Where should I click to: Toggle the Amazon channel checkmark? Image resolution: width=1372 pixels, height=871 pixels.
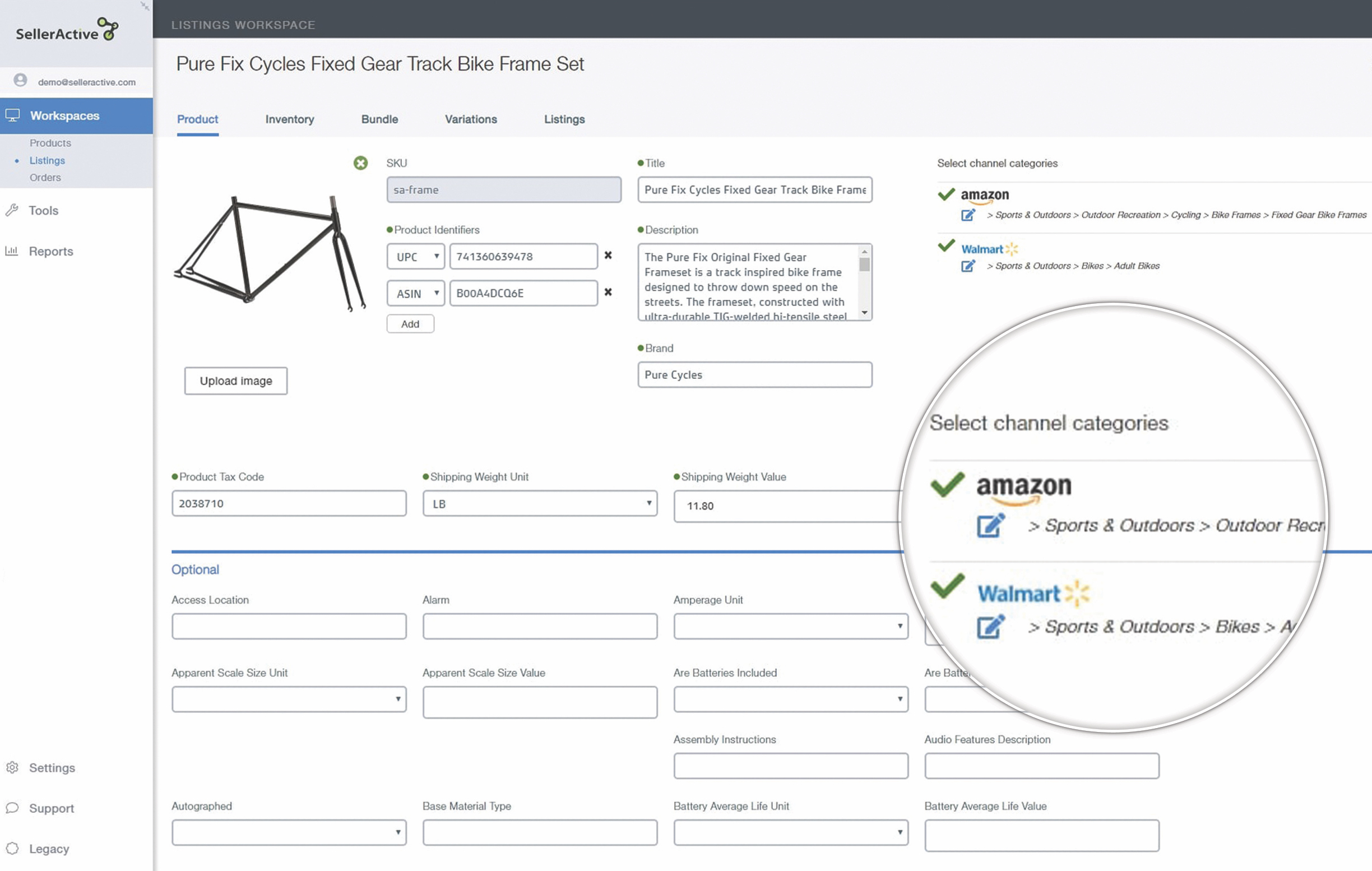[x=946, y=194]
